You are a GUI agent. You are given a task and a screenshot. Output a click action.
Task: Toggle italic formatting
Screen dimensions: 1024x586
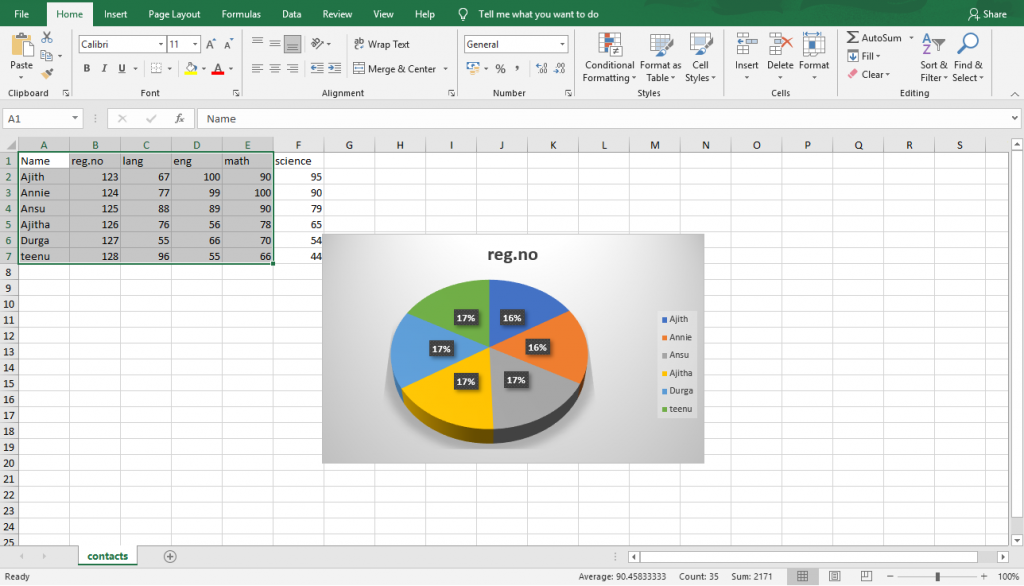pos(106,66)
